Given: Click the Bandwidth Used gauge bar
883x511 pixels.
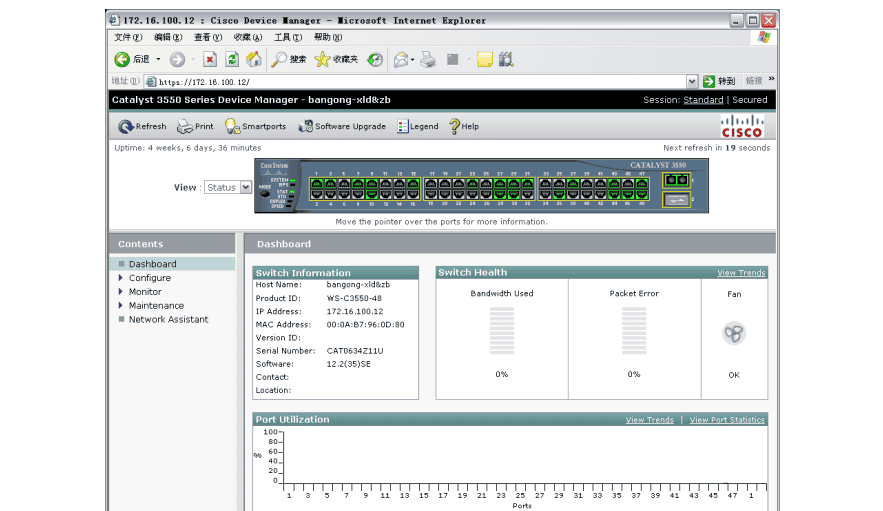Looking at the screenshot, I should click(502, 331).
